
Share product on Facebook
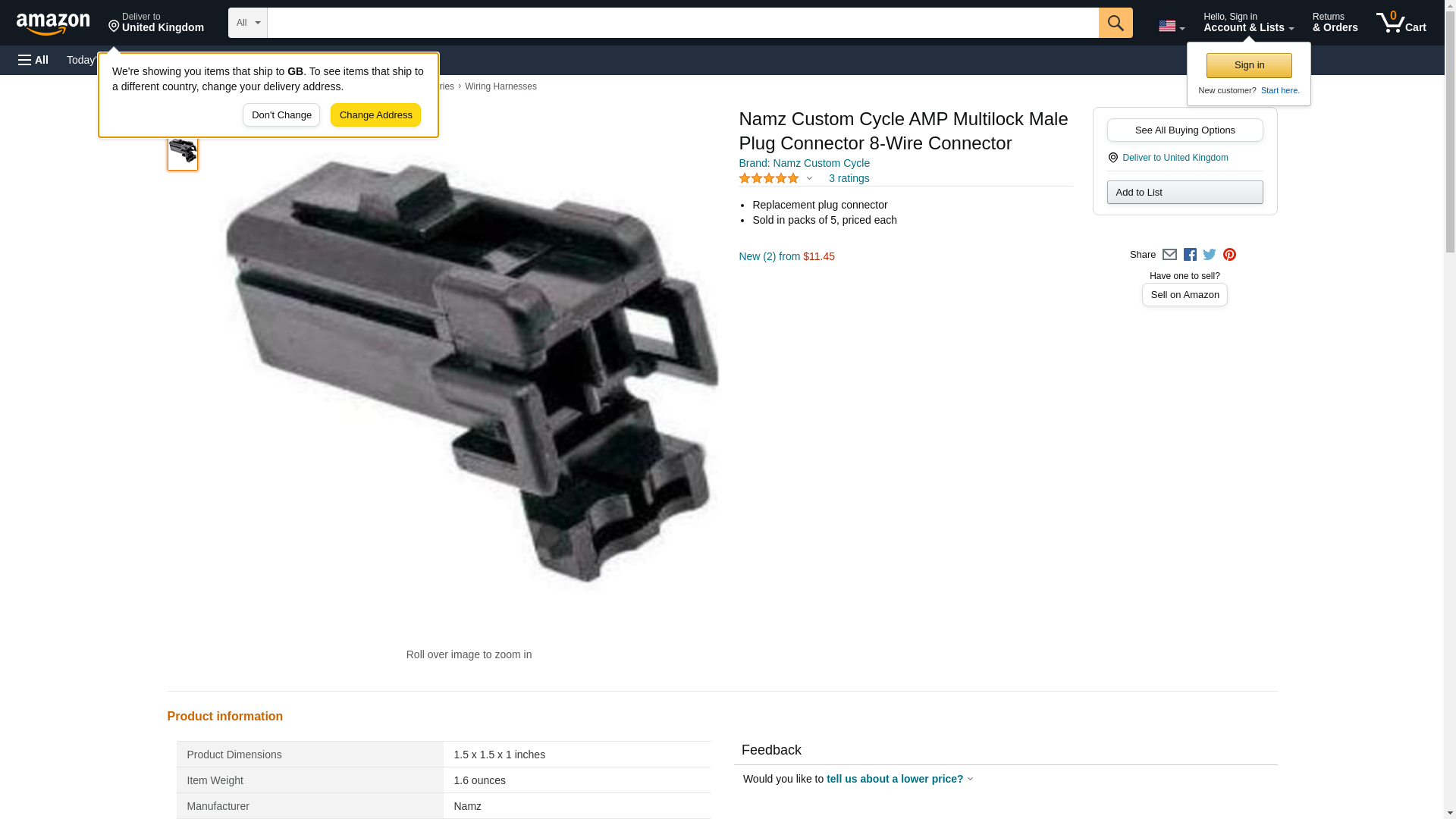1190,255
